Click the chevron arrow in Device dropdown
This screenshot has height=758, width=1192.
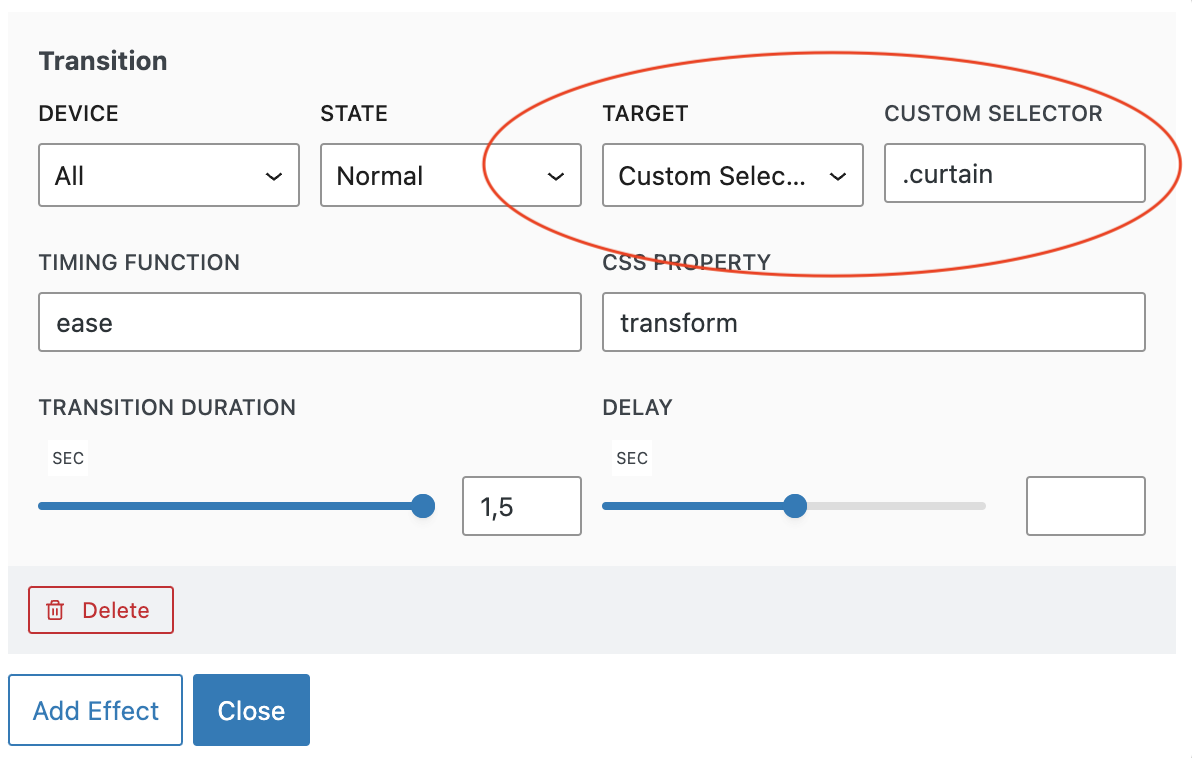tap(273, 177)
